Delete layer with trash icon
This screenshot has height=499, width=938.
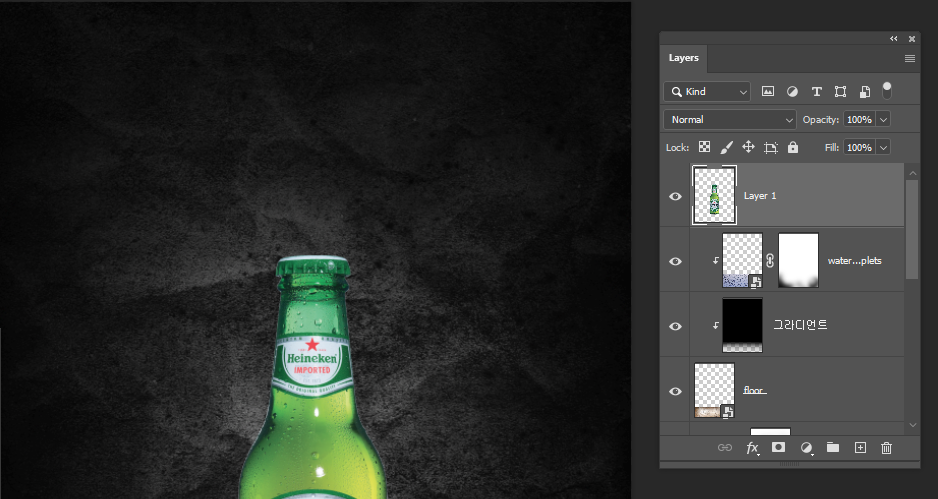point(887,448)
